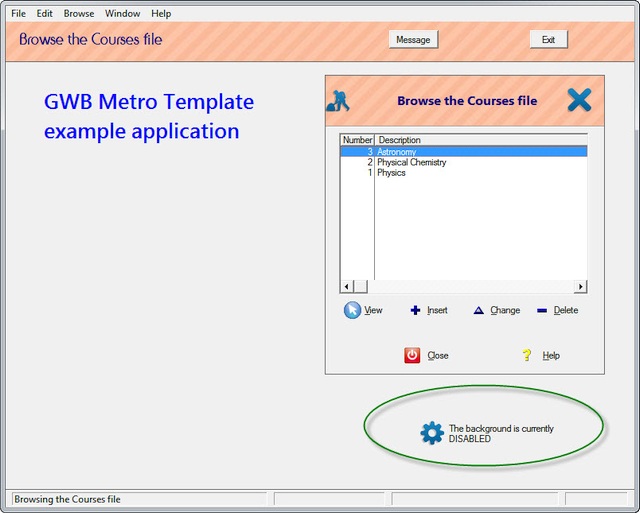
Task: Click the Insert plus icon
Action: point(415,311)
